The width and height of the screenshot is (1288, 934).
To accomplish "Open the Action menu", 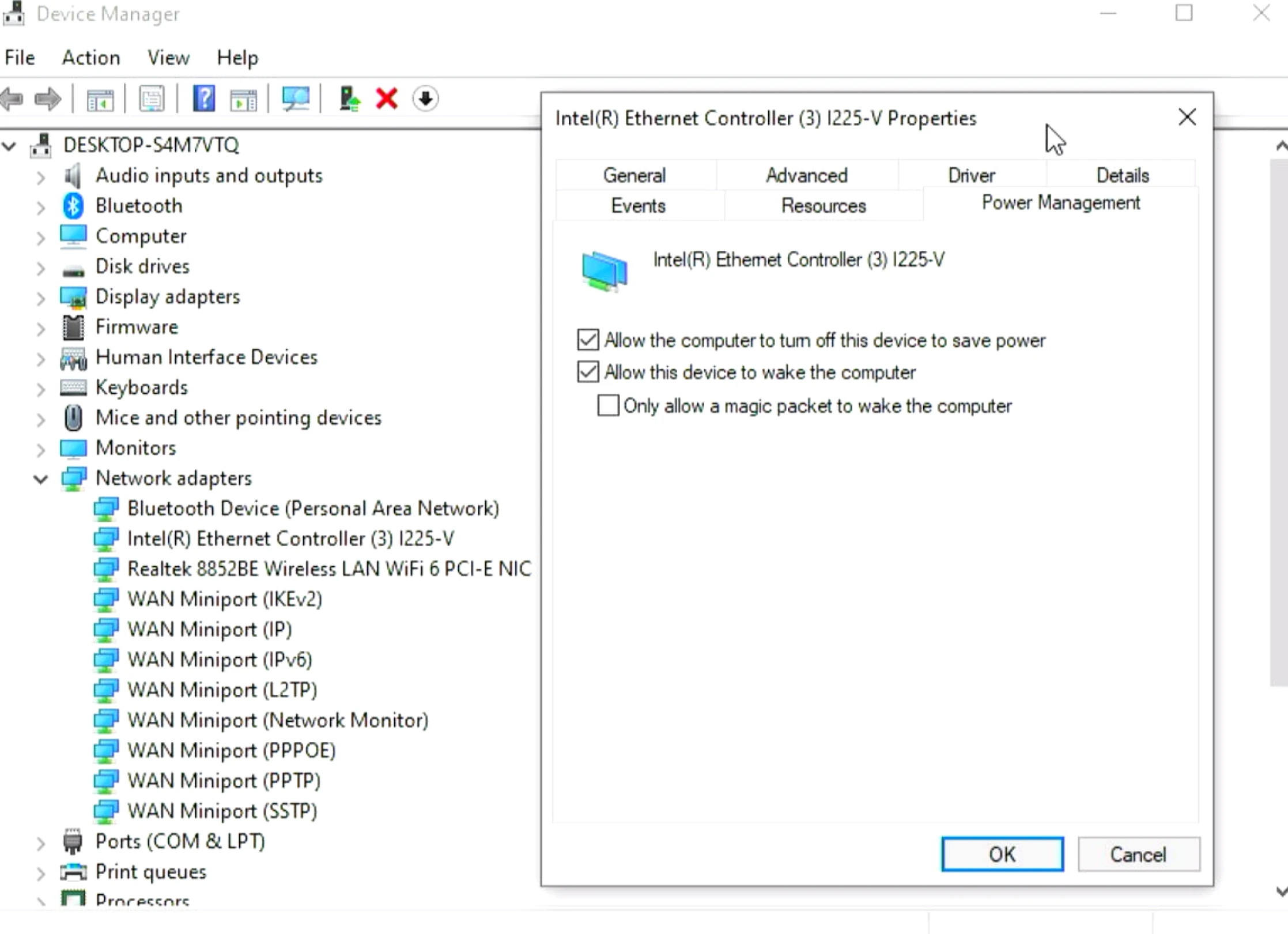I will 91,58.
